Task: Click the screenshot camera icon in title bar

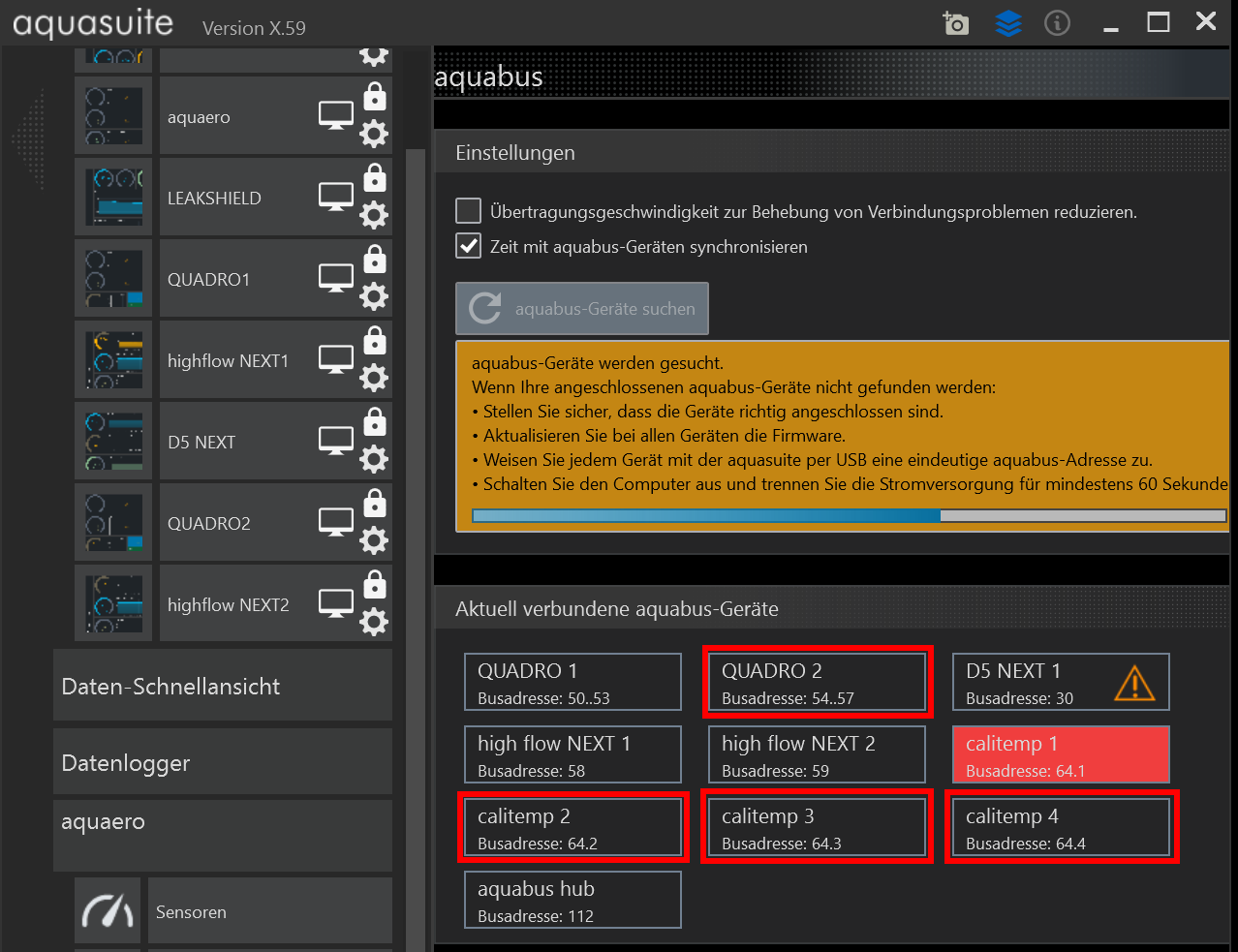Action: tap(955, 23)
